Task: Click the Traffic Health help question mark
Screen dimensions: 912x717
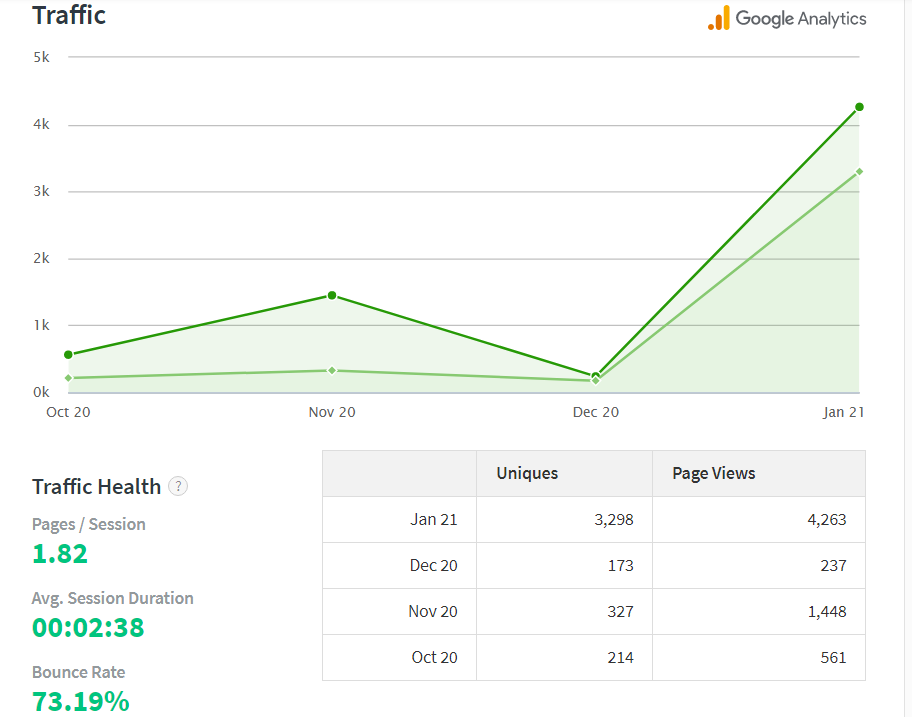Action: pos(178,487)
